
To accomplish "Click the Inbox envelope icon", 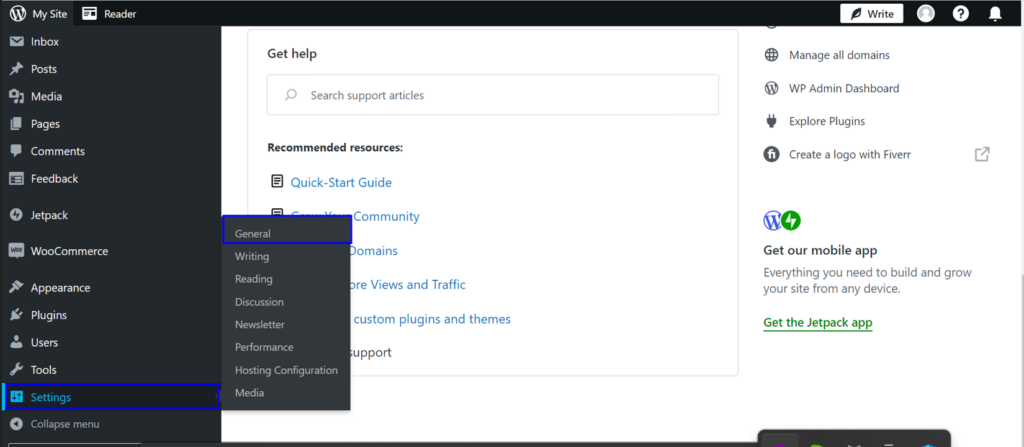I will (17, 42).
